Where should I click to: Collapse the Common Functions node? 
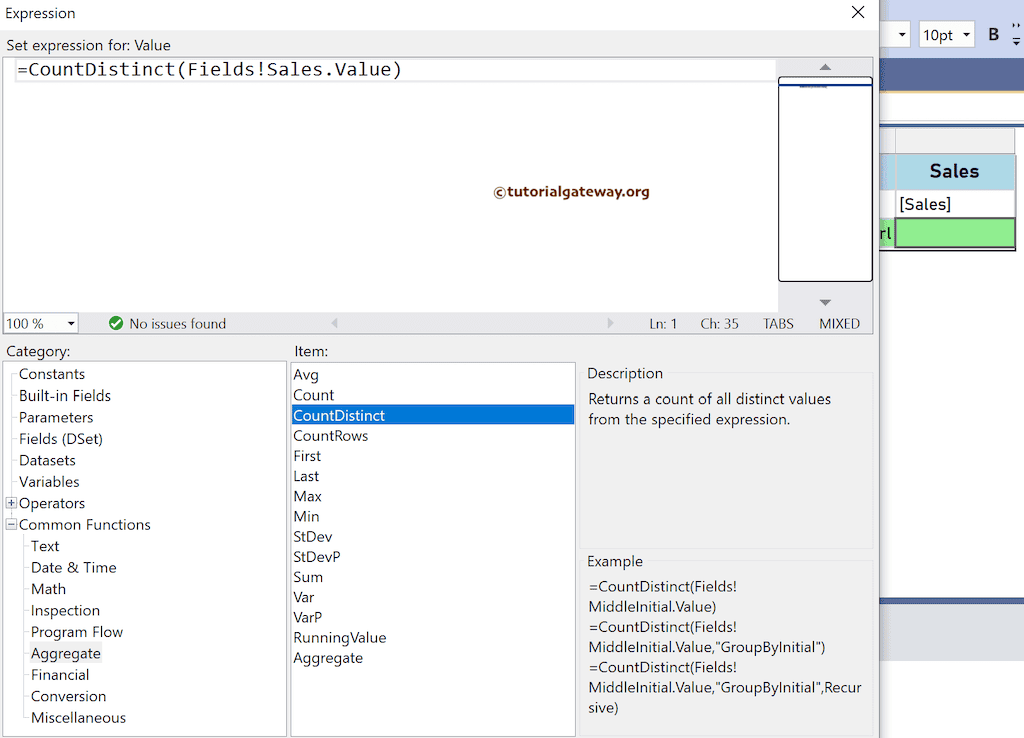(13, 524)
